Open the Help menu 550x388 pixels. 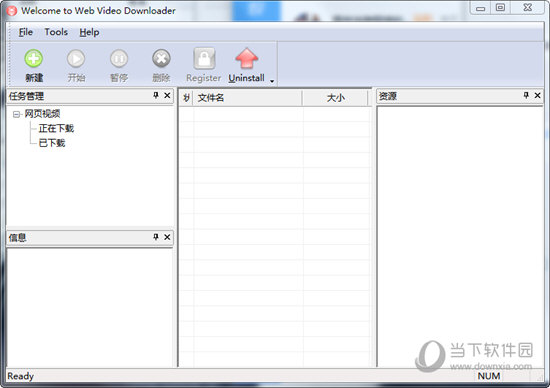coord(89,32)
